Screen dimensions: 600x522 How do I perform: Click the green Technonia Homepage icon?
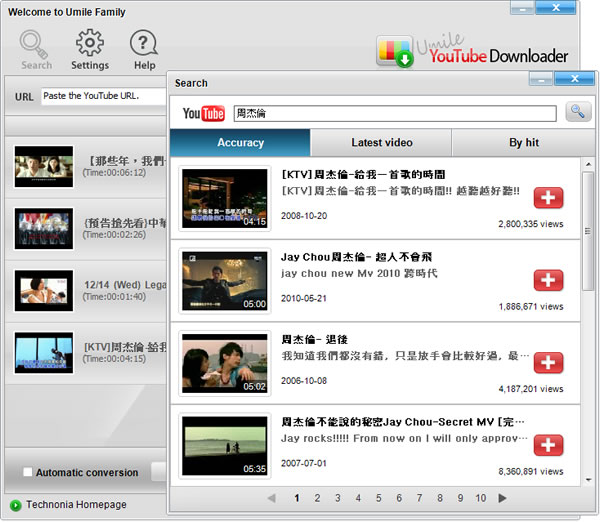click(x=15, y=505)
